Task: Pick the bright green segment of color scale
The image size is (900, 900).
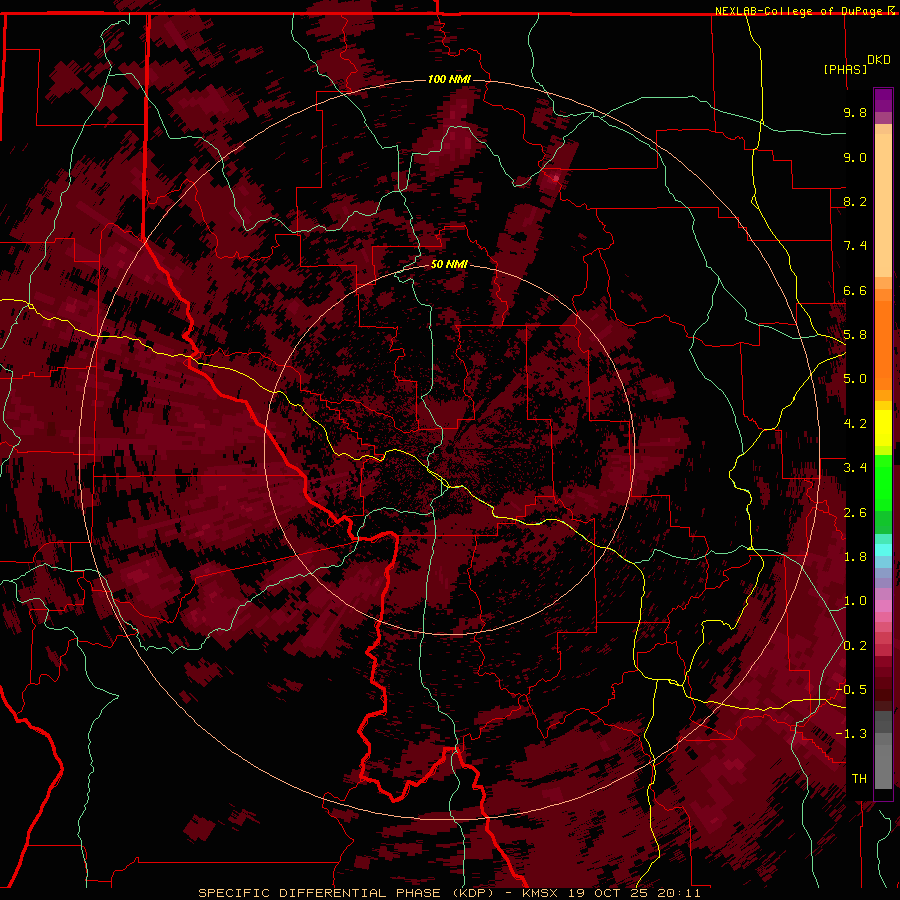Action: coord(883,482)
